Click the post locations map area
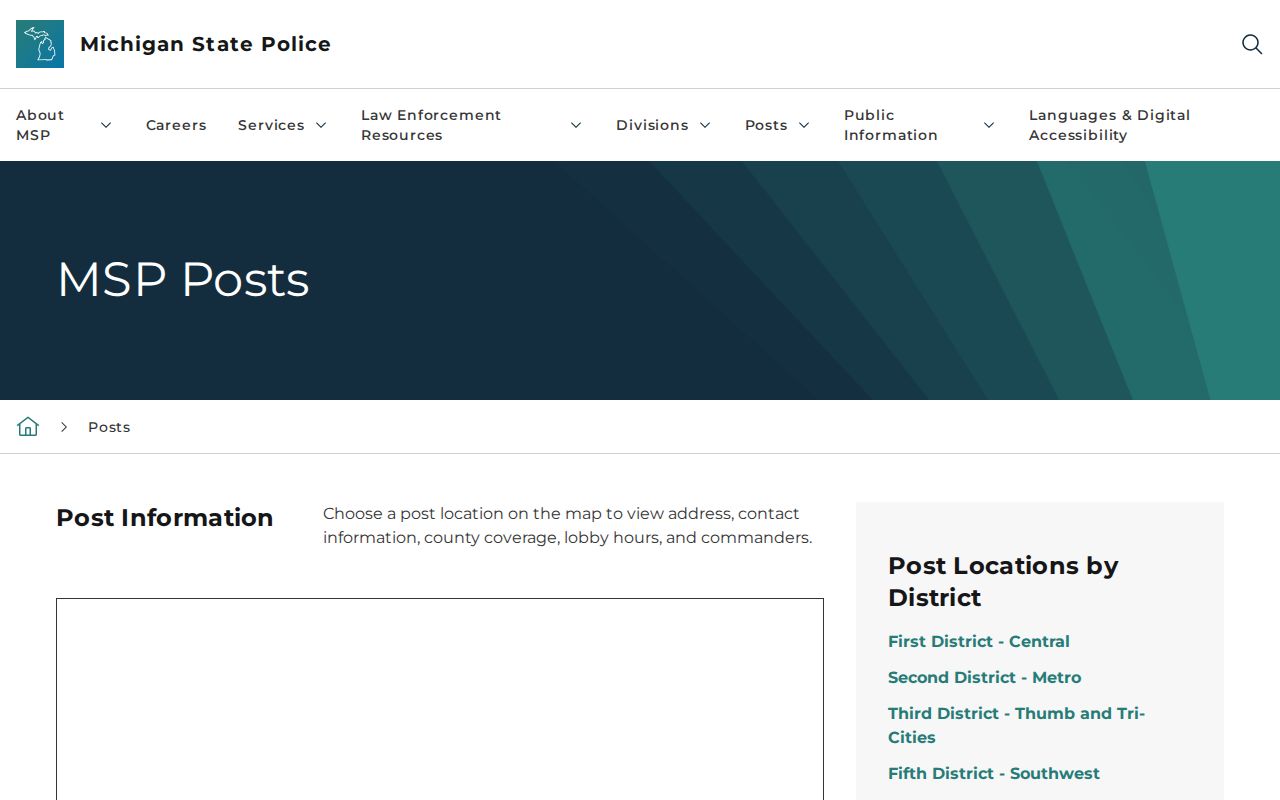The height and width of the screenshot is (800, 1280). [x=440, y=699]
